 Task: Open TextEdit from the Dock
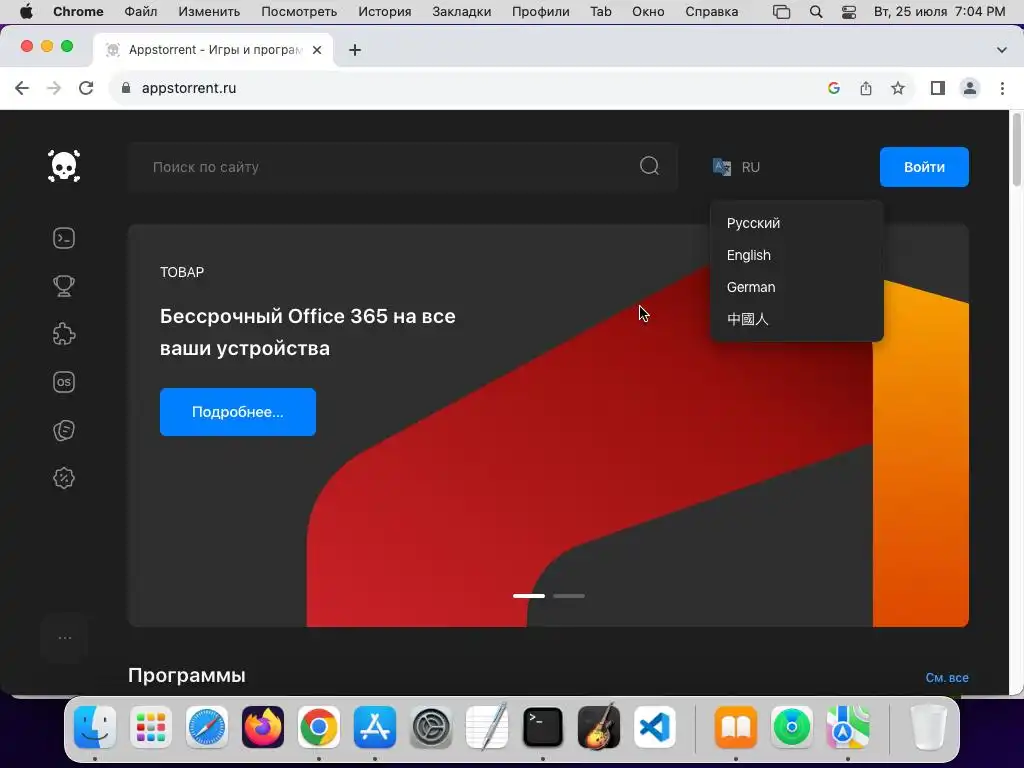pyautogui.click(x=487, y=727)
